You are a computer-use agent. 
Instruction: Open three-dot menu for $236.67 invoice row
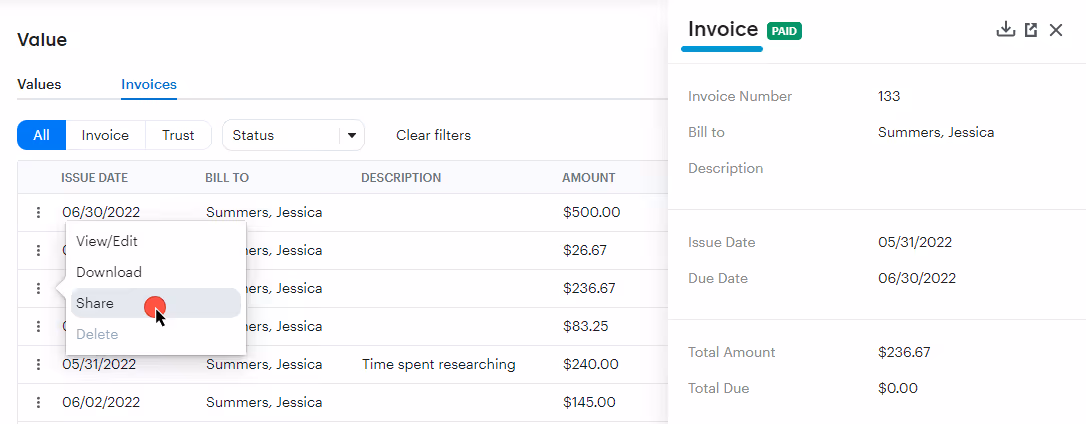(x=39, y=288)
